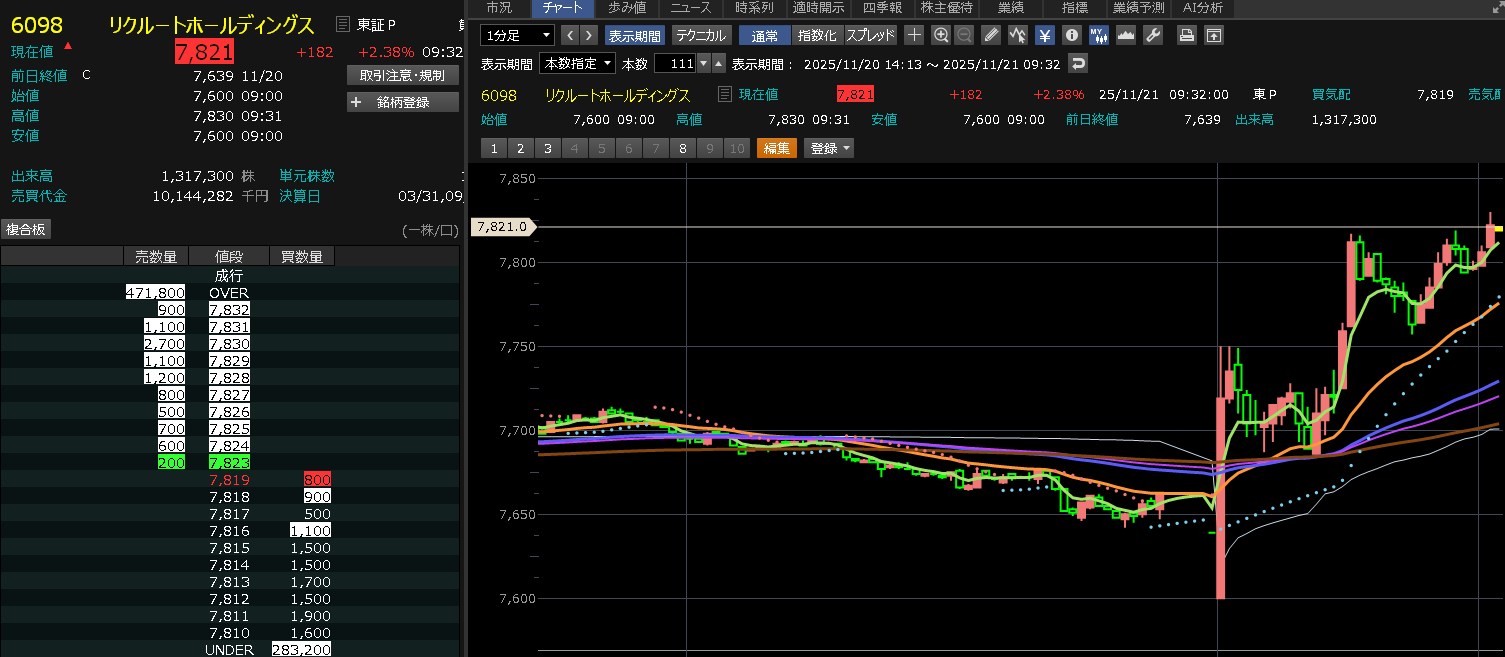The height and width of the screenshot is (657, 1505).
Task: Click the 銘柄登録 button
Action: [403, 102]
